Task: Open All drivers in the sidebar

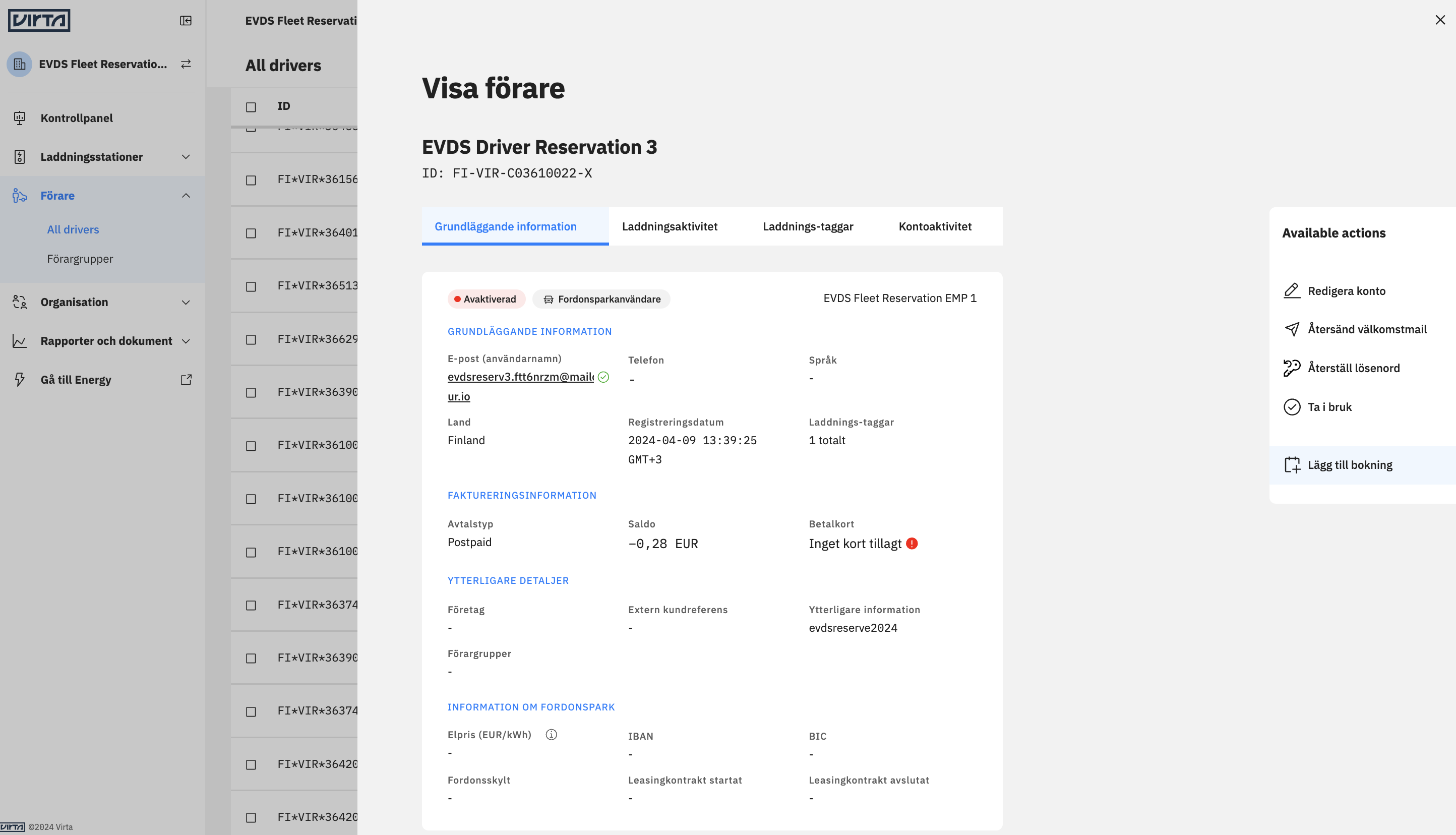Action: pyautogui.click(x=73, y=229)
